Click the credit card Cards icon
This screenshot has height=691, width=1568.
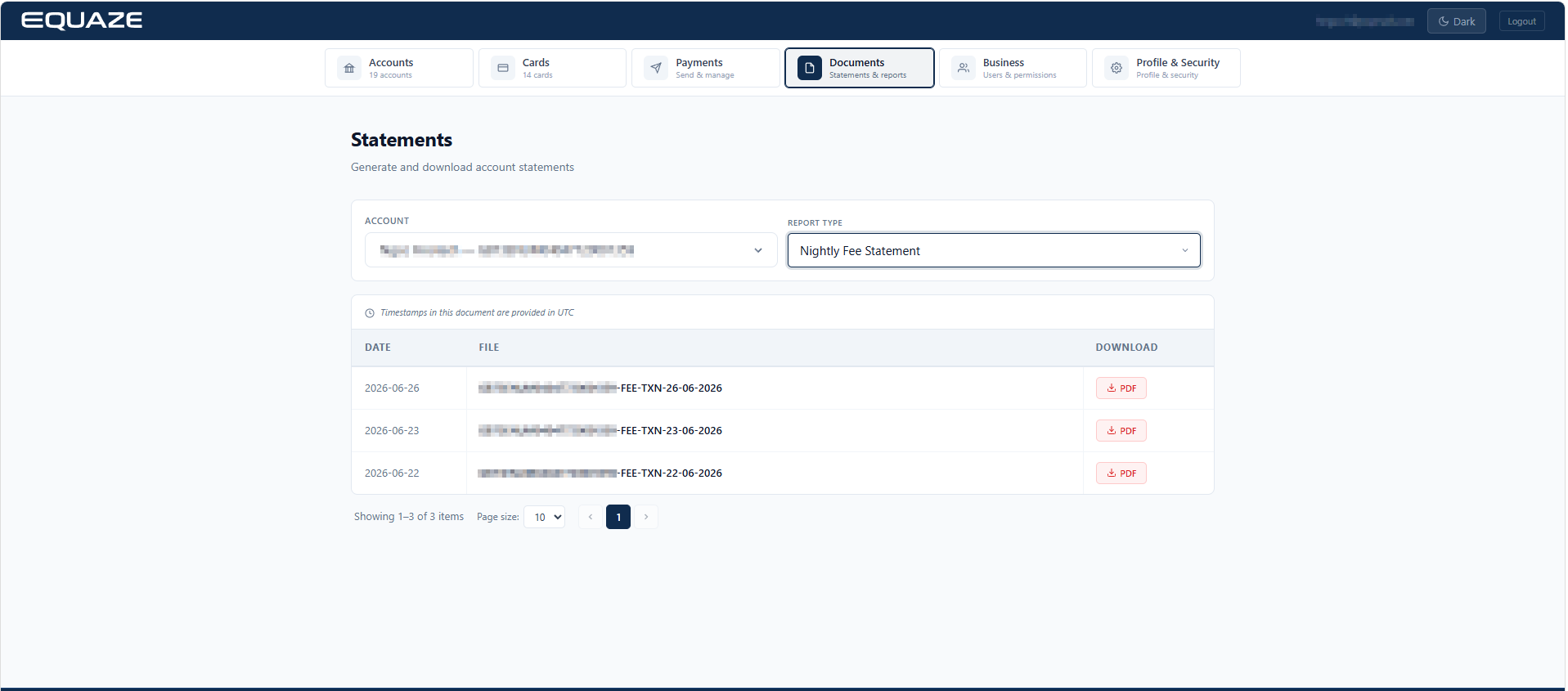click(x=503, y=68)
